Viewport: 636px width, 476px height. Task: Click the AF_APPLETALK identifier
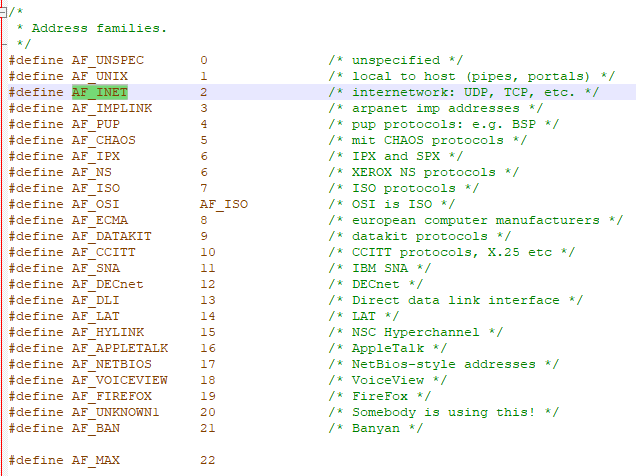[x=119, y=348]
